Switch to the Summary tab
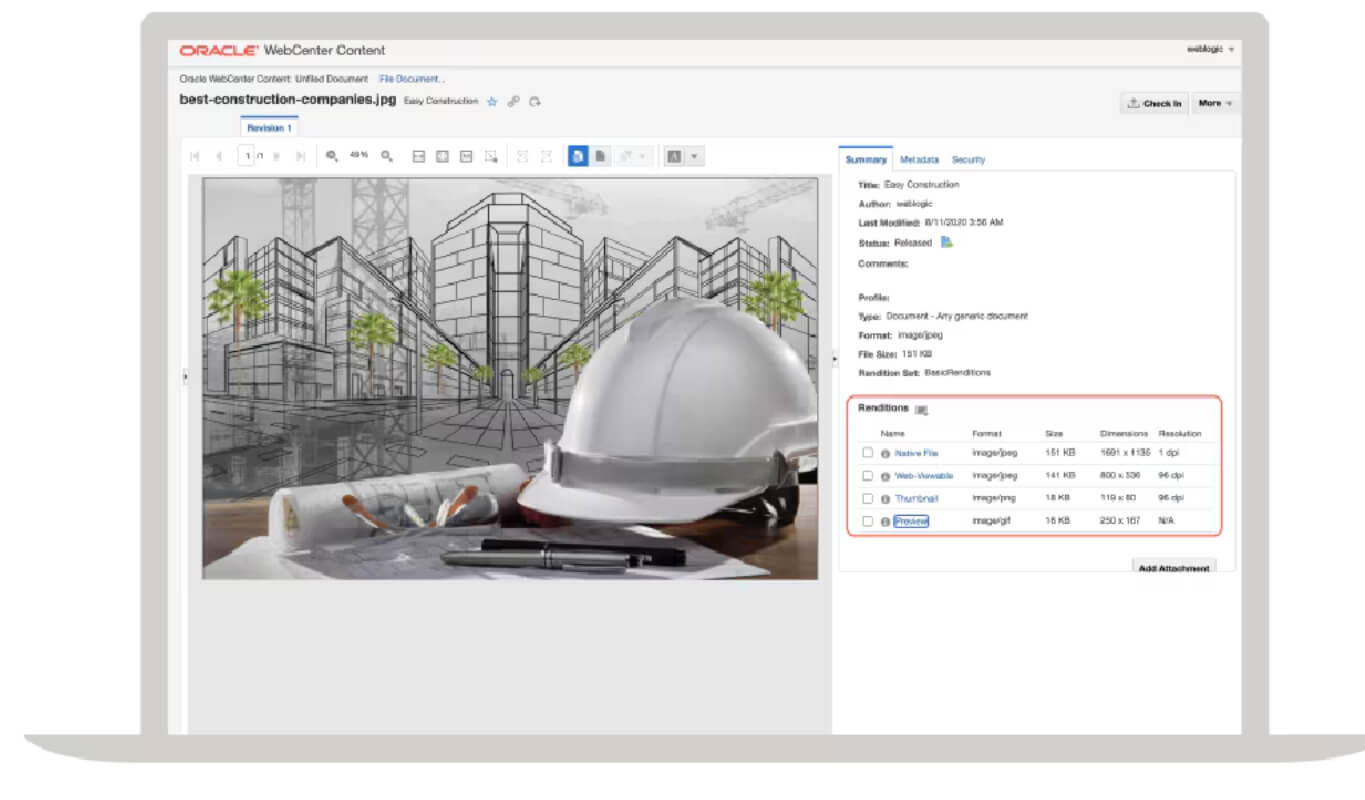Screen dimensions: 1365x800 point(866,160)
